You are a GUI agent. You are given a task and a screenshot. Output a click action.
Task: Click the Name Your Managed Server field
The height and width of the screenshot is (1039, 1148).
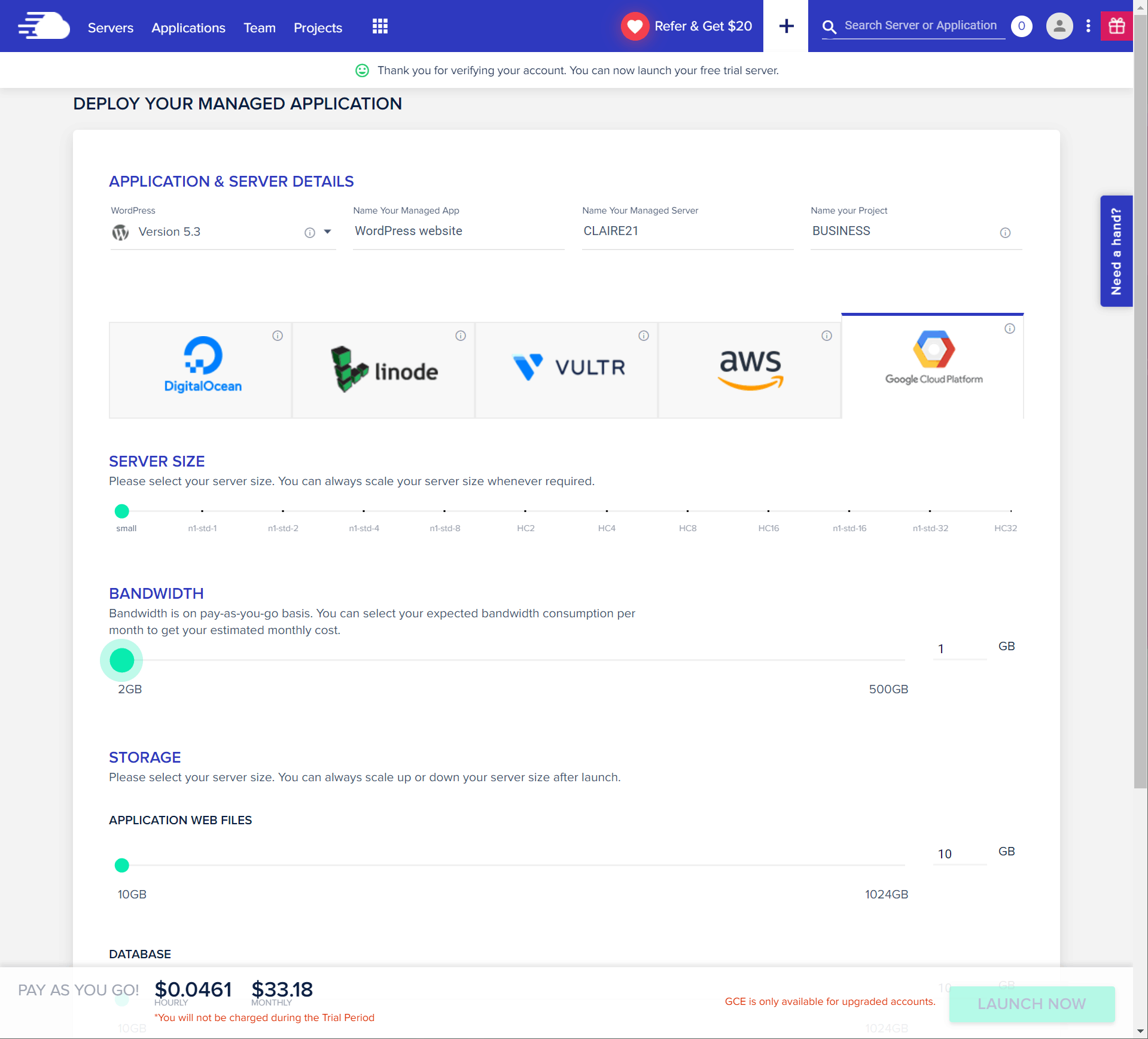(x=687, y=231)
